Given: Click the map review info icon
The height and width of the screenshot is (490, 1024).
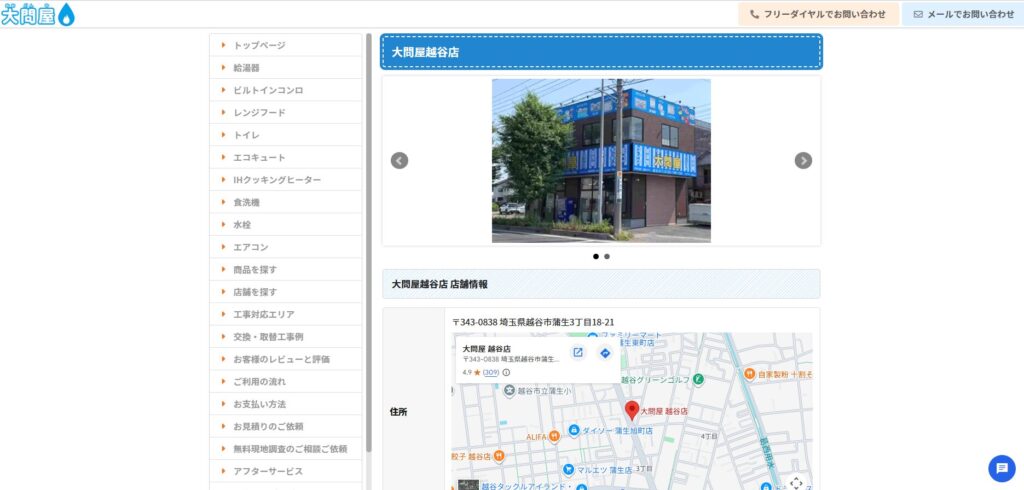Looking at the screenshot, I should click(x=506, y=372).
